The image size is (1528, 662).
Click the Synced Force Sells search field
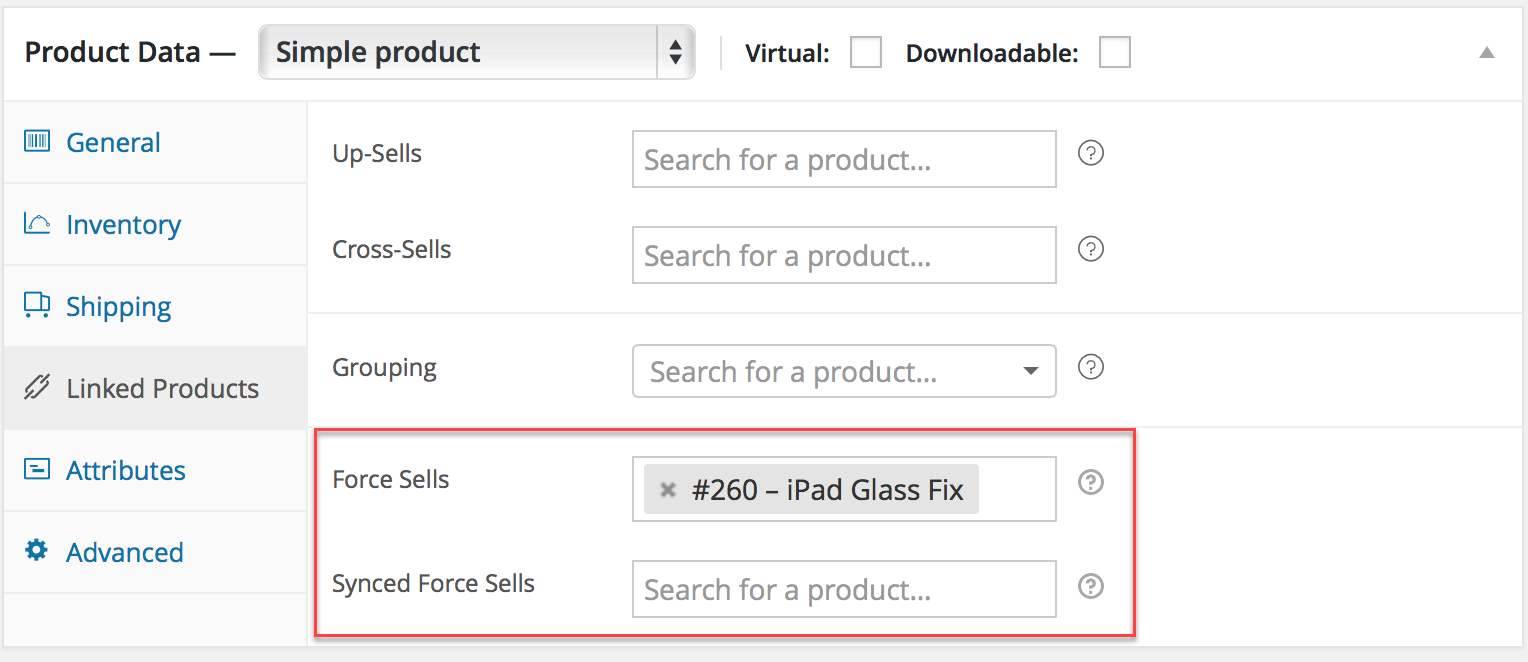point(845,589)
